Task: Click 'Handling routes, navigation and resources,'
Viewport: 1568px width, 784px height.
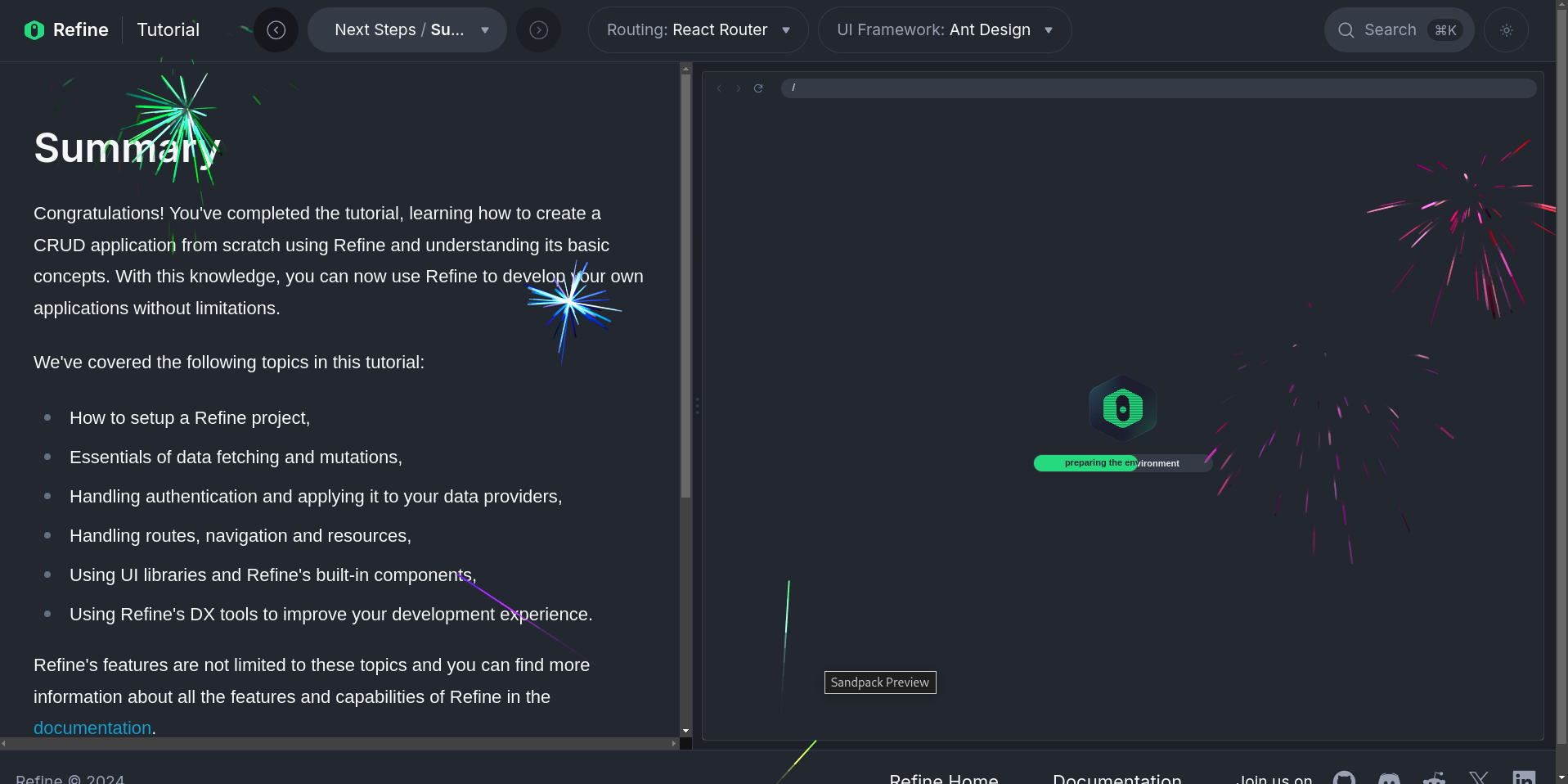Action: tap(240, 536)
